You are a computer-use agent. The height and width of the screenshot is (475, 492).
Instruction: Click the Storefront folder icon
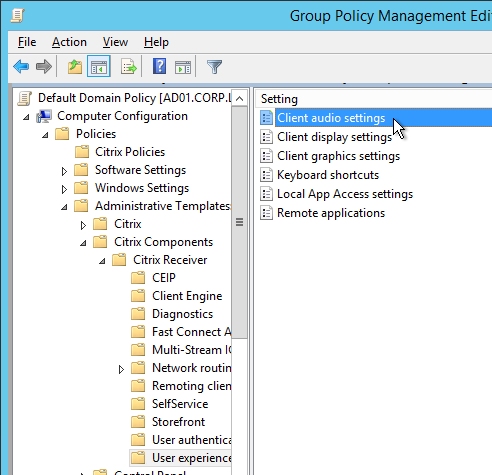click(138, 422)
